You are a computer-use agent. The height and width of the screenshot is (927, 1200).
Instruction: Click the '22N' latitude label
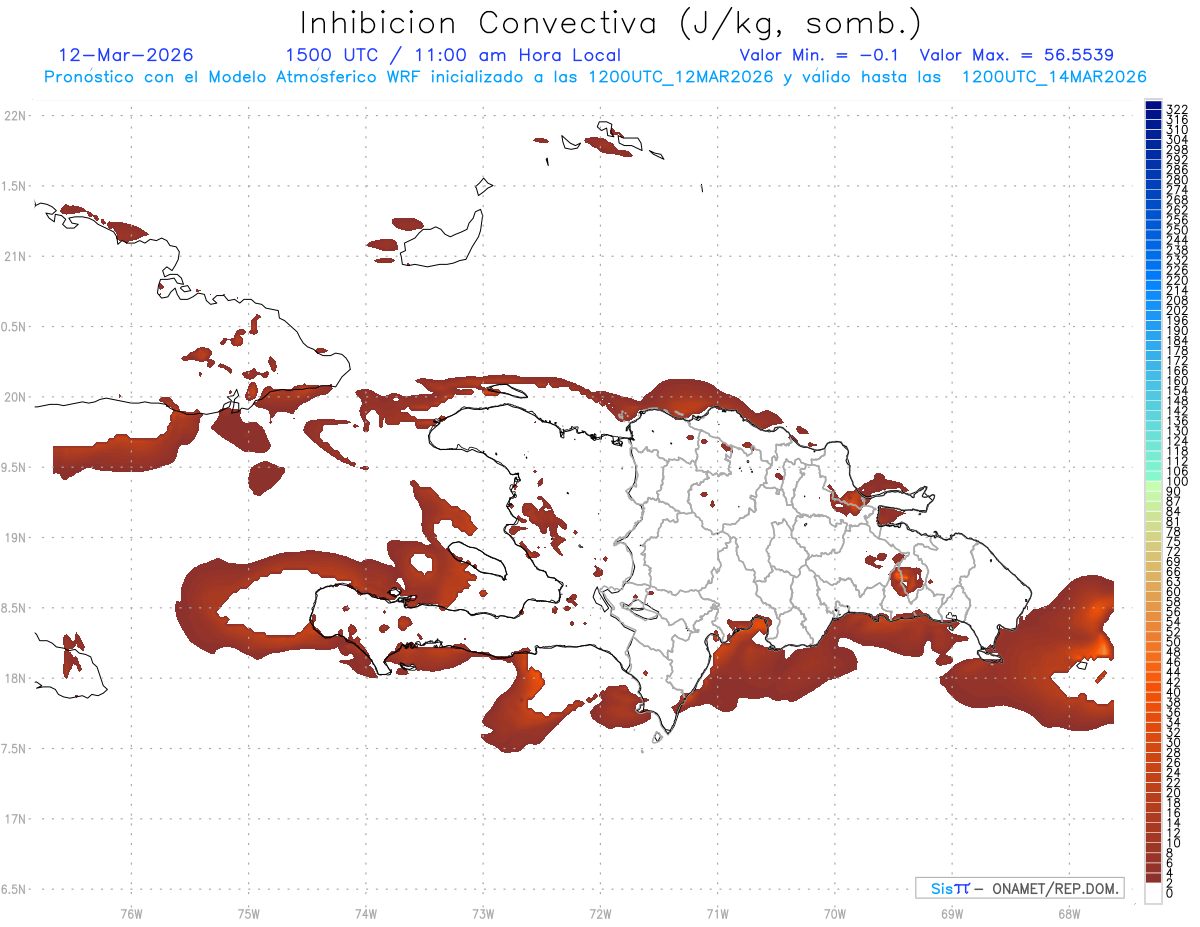(x=17, y=116)
